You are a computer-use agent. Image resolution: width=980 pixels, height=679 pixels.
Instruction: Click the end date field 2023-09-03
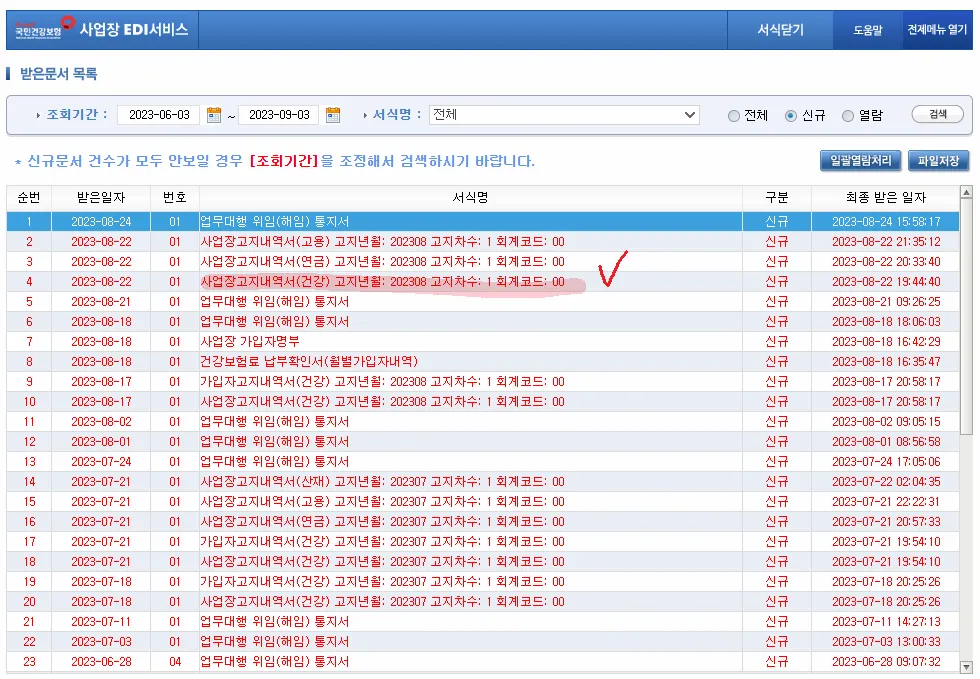[x=279, y=115]
